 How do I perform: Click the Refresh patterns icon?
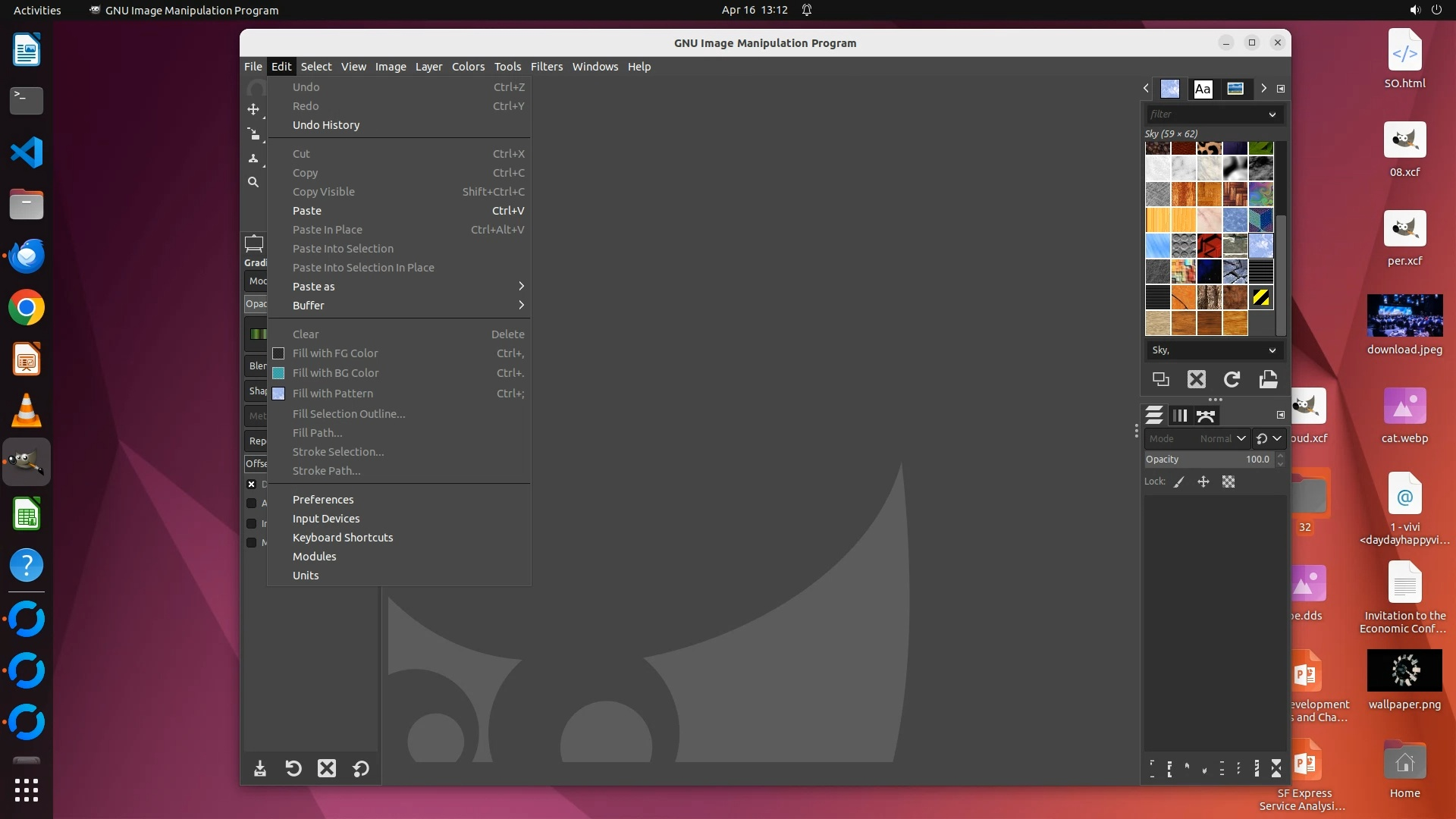[1232, 379]
